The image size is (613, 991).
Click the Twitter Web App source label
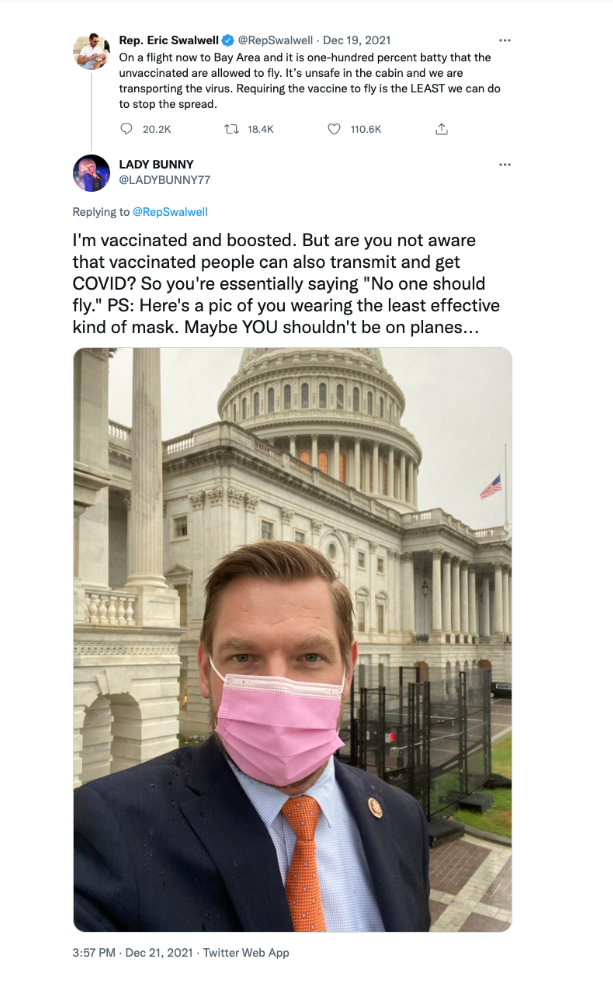click(246, 952)
